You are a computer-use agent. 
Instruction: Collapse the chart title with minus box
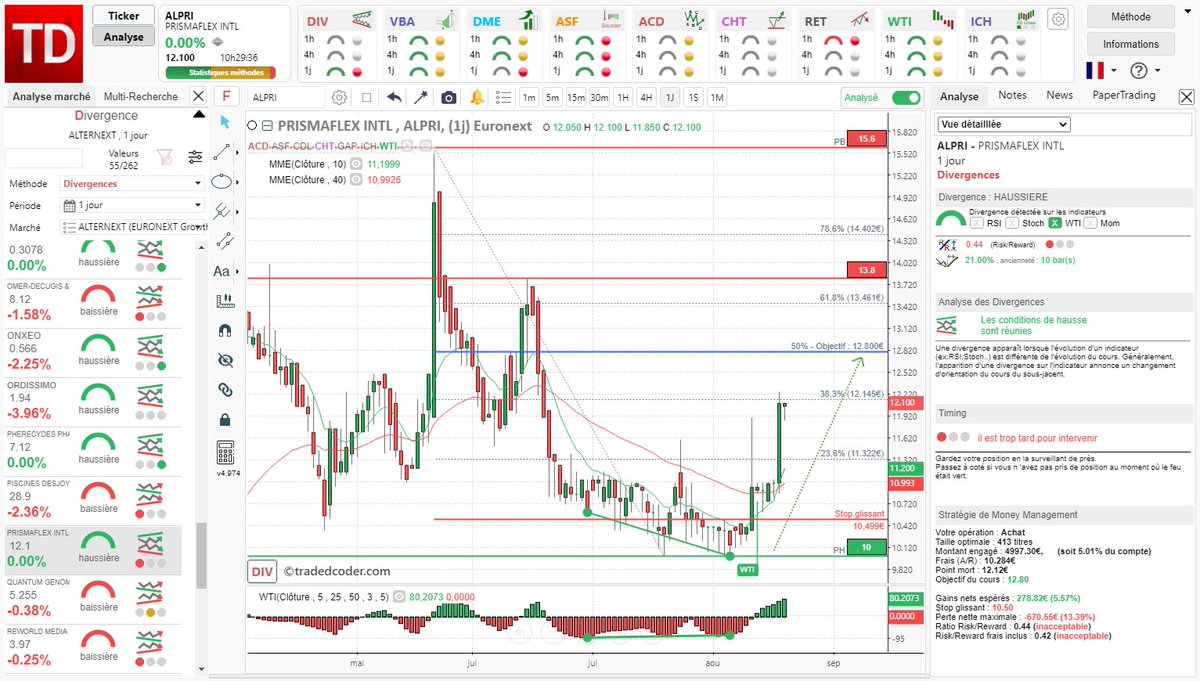tap(267, 127)
